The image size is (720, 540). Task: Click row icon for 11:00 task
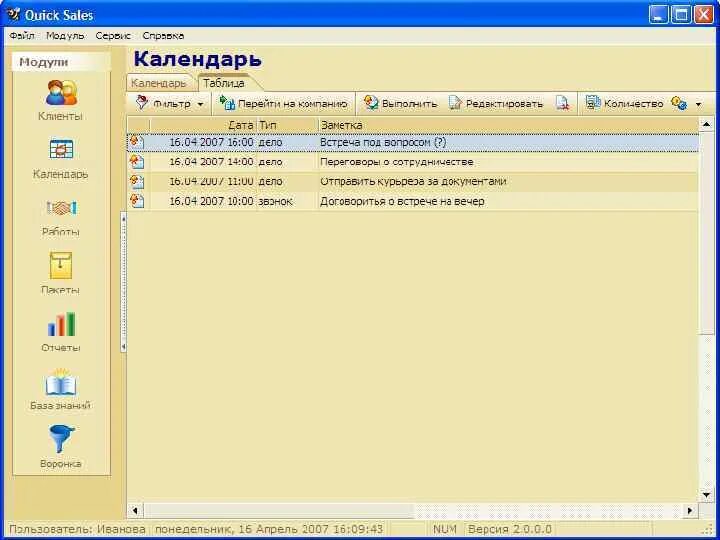137,181
